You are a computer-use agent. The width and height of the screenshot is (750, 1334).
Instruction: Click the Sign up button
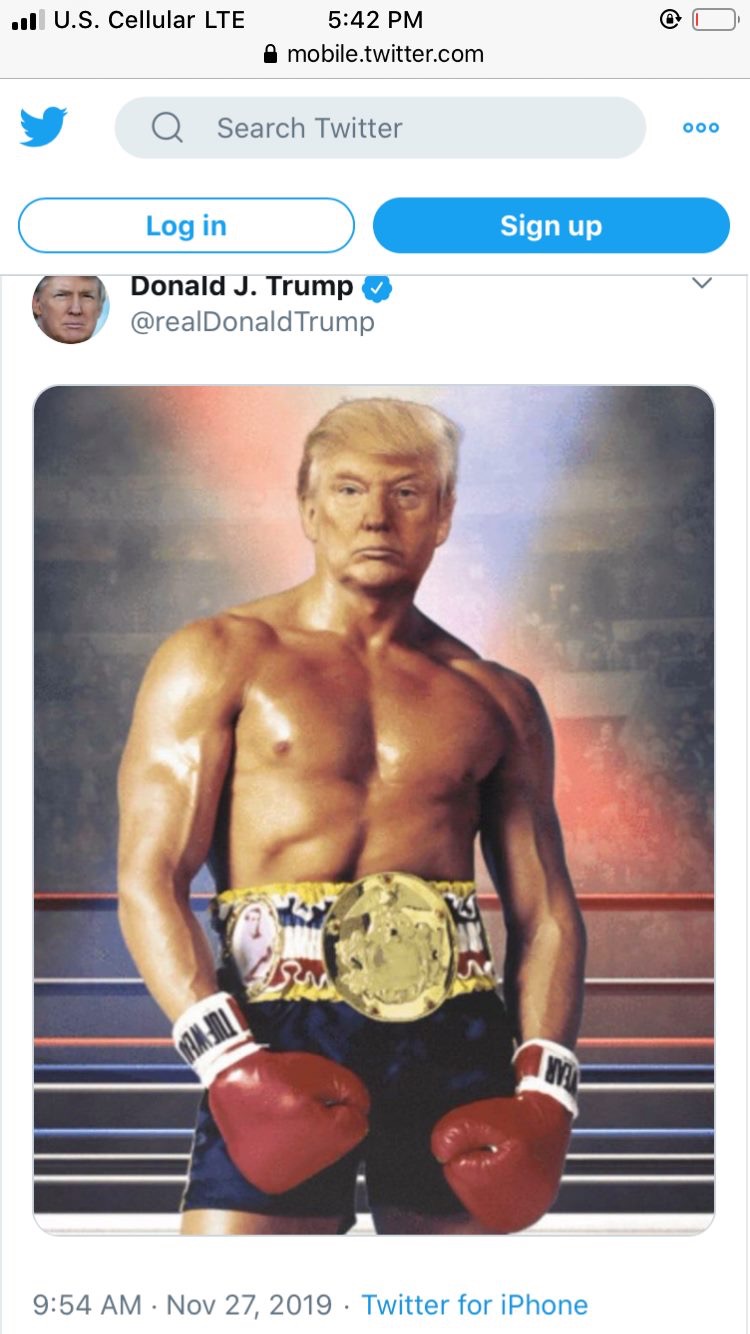click(551, 226)
